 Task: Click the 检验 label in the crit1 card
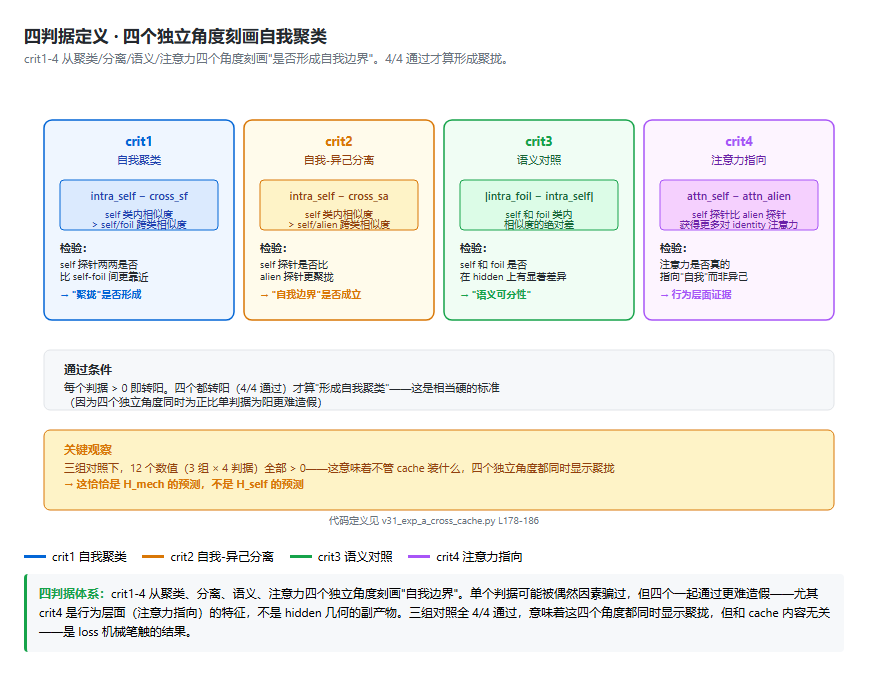73,248
